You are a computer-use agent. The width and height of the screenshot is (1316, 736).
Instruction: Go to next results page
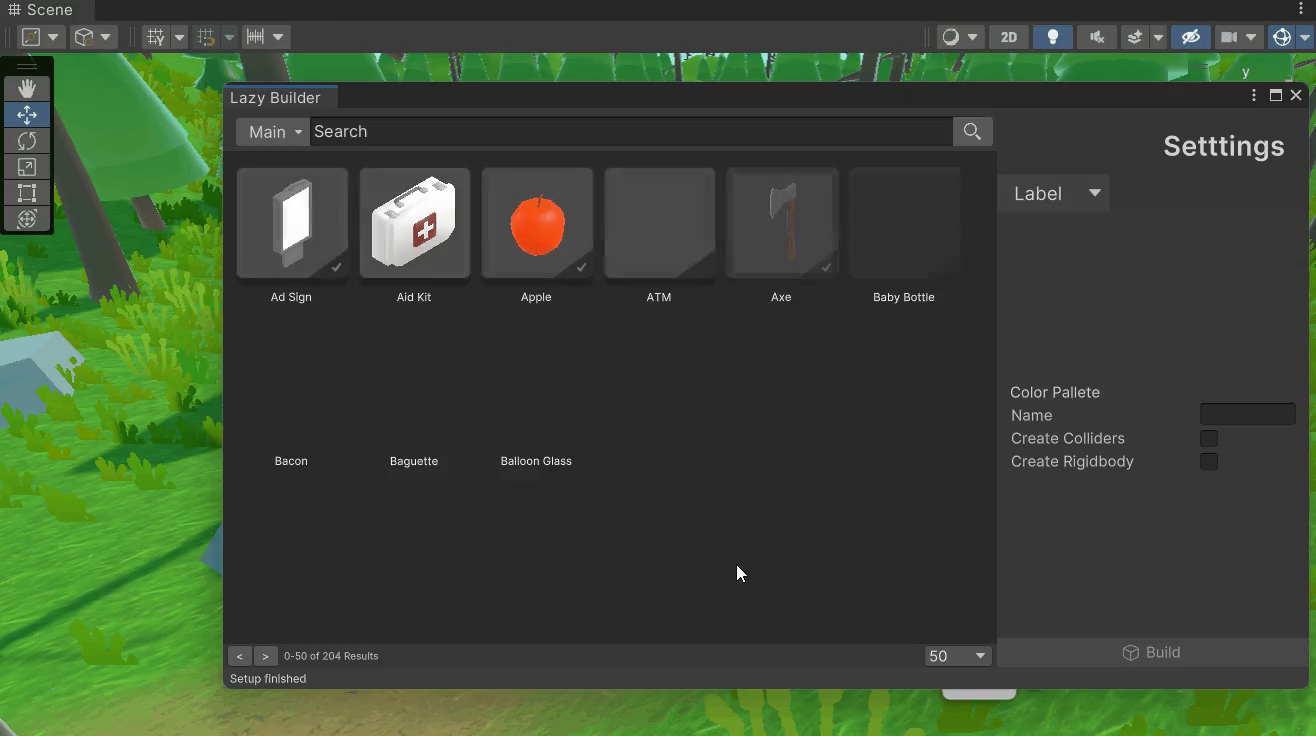coord(265,656)
